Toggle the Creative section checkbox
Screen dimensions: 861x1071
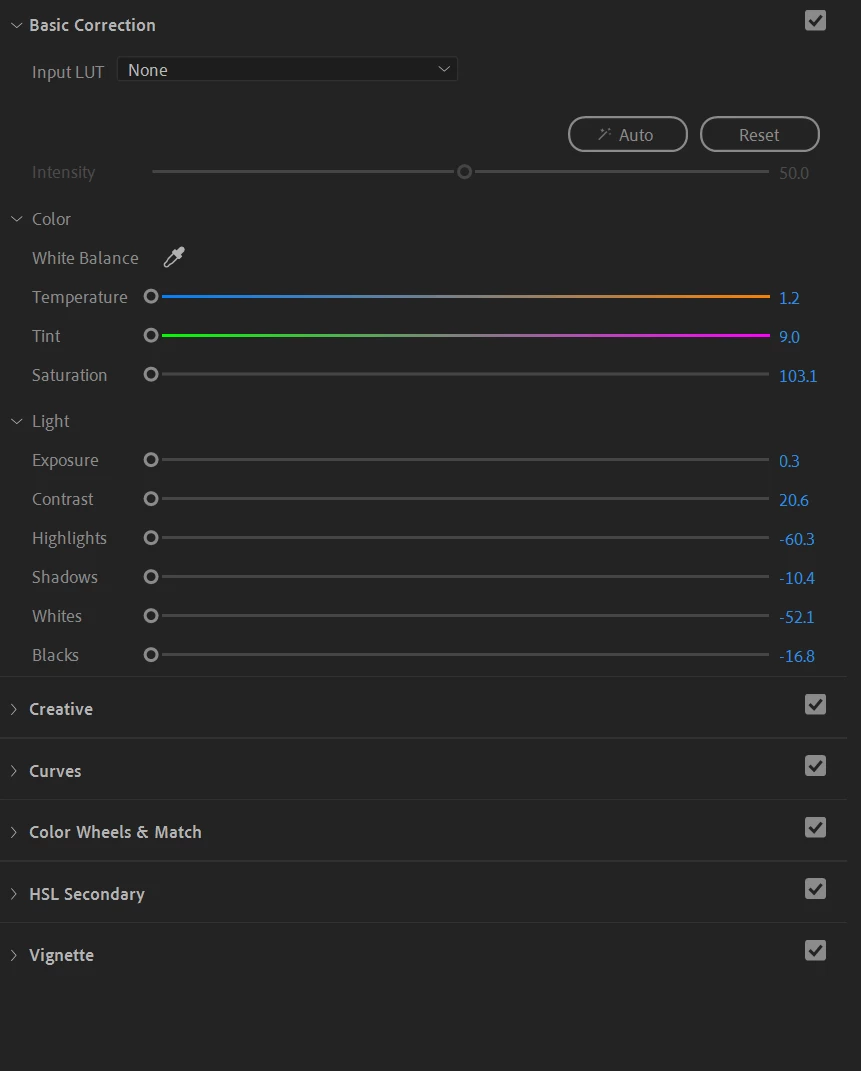(815, 704)
